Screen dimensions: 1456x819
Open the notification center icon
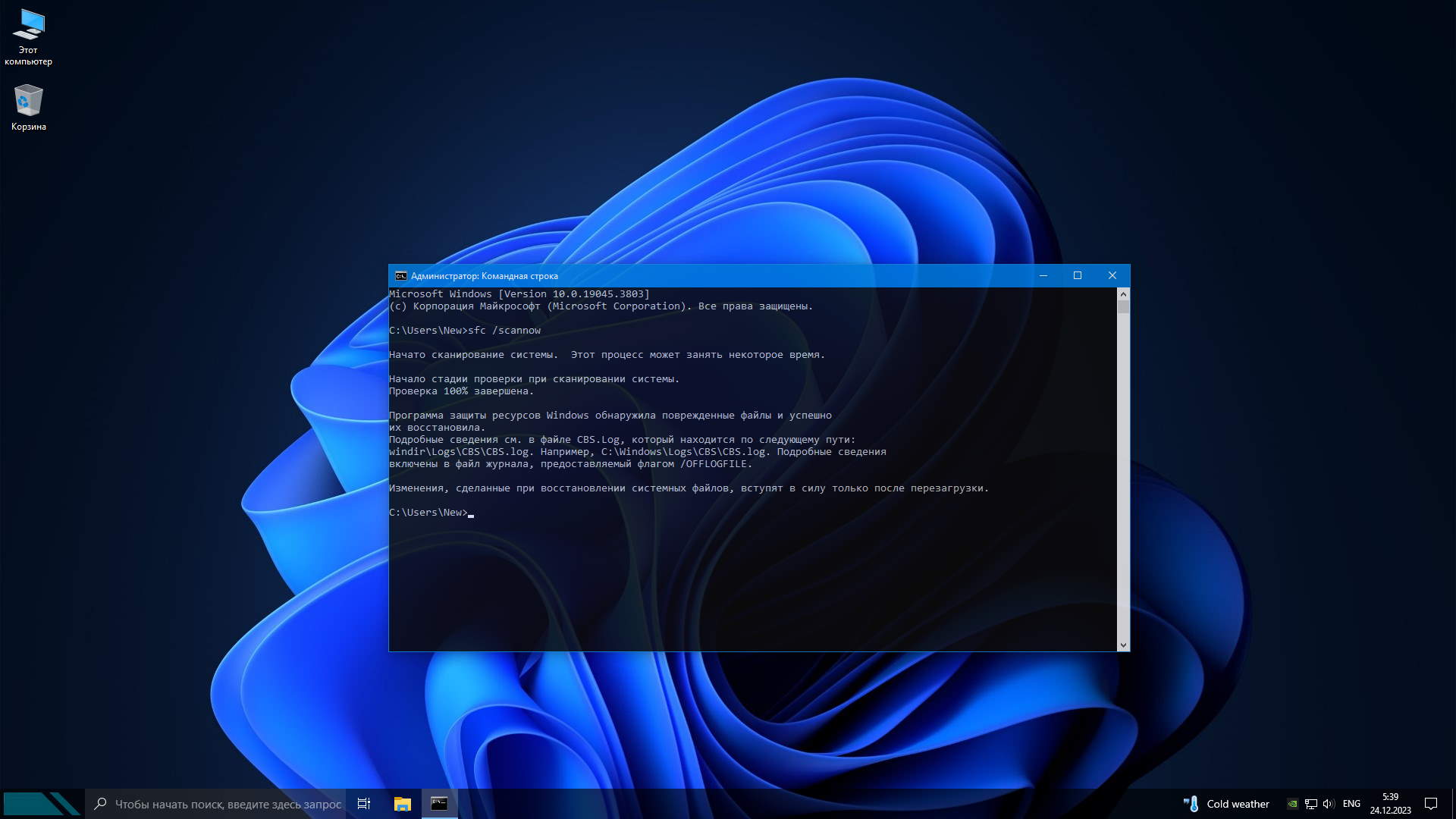(1431, 804)
